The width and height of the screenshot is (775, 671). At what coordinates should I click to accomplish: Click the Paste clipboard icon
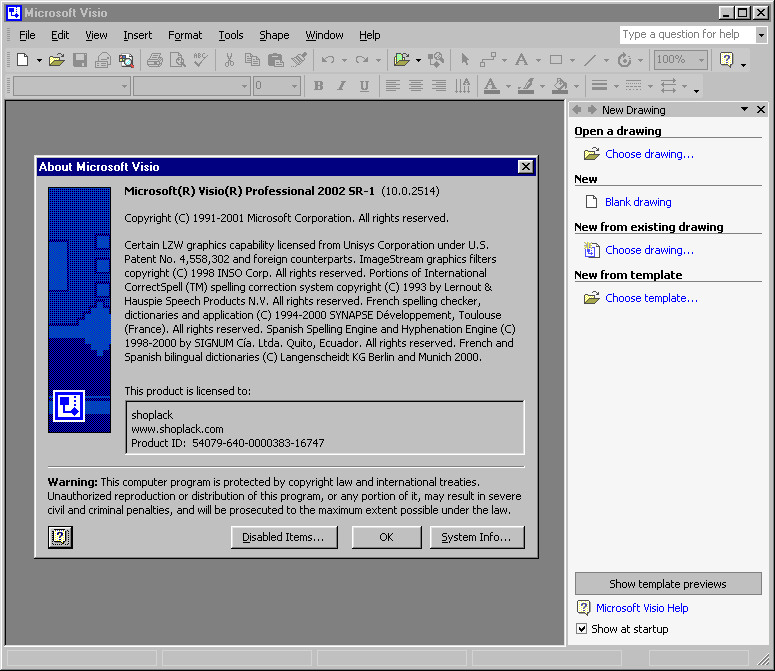coord(275,60)
